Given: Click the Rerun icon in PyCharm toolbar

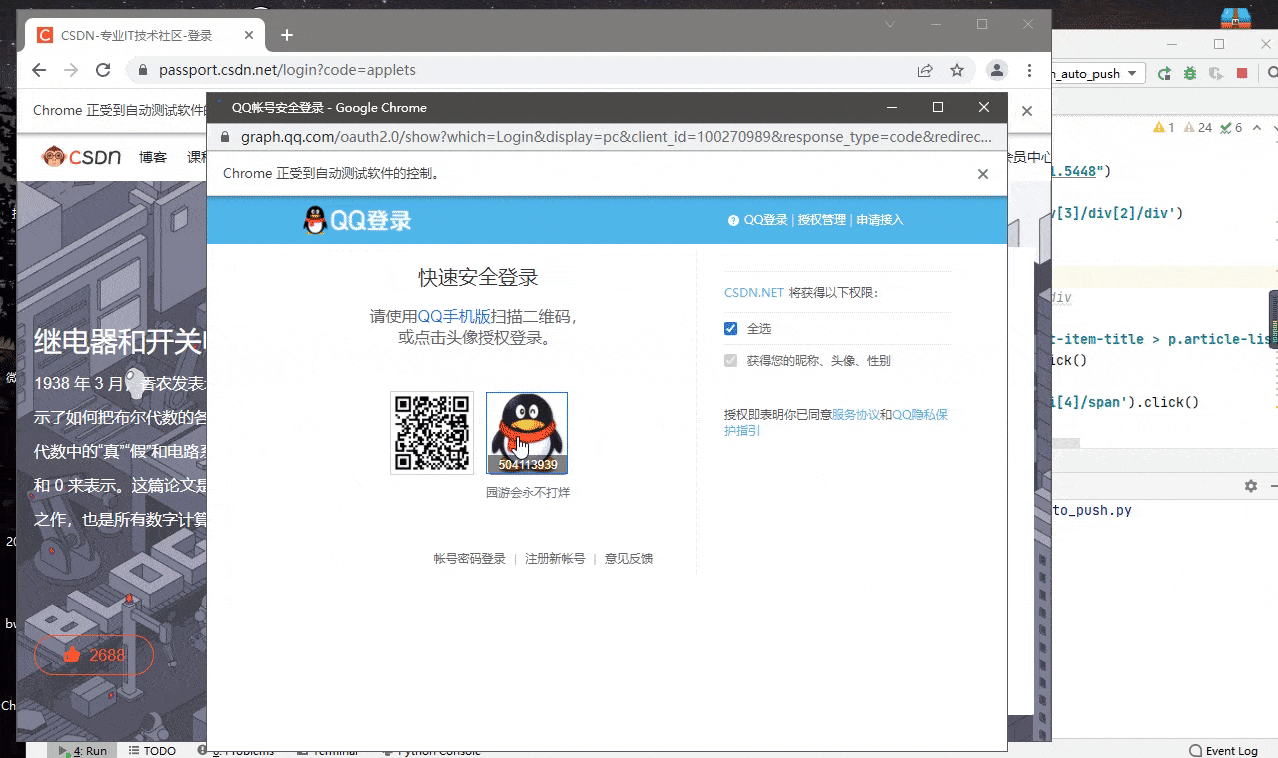Looking at the screenshot, I should (x=1164, y=73).
